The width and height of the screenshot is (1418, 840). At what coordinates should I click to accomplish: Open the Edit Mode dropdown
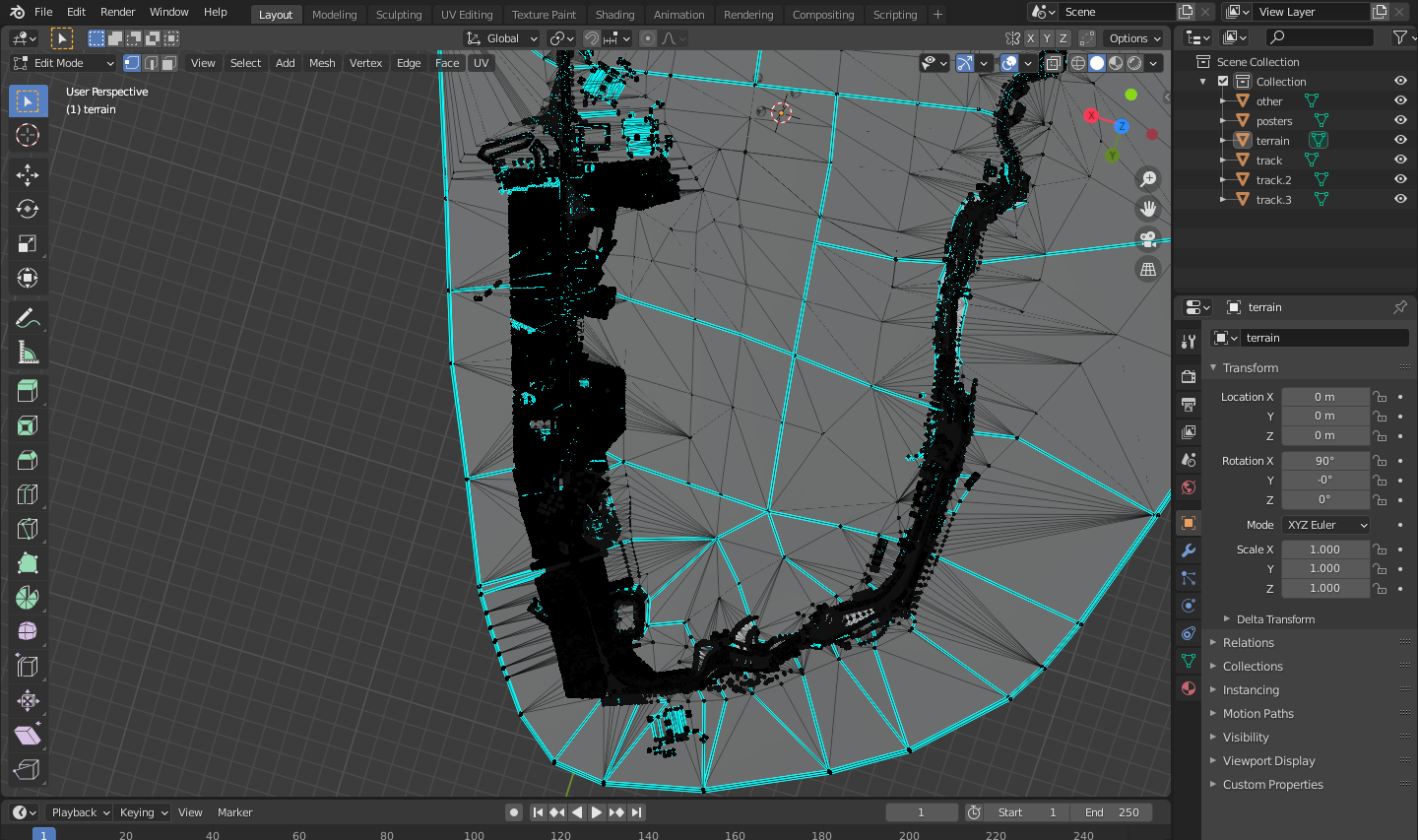(64, 63)
